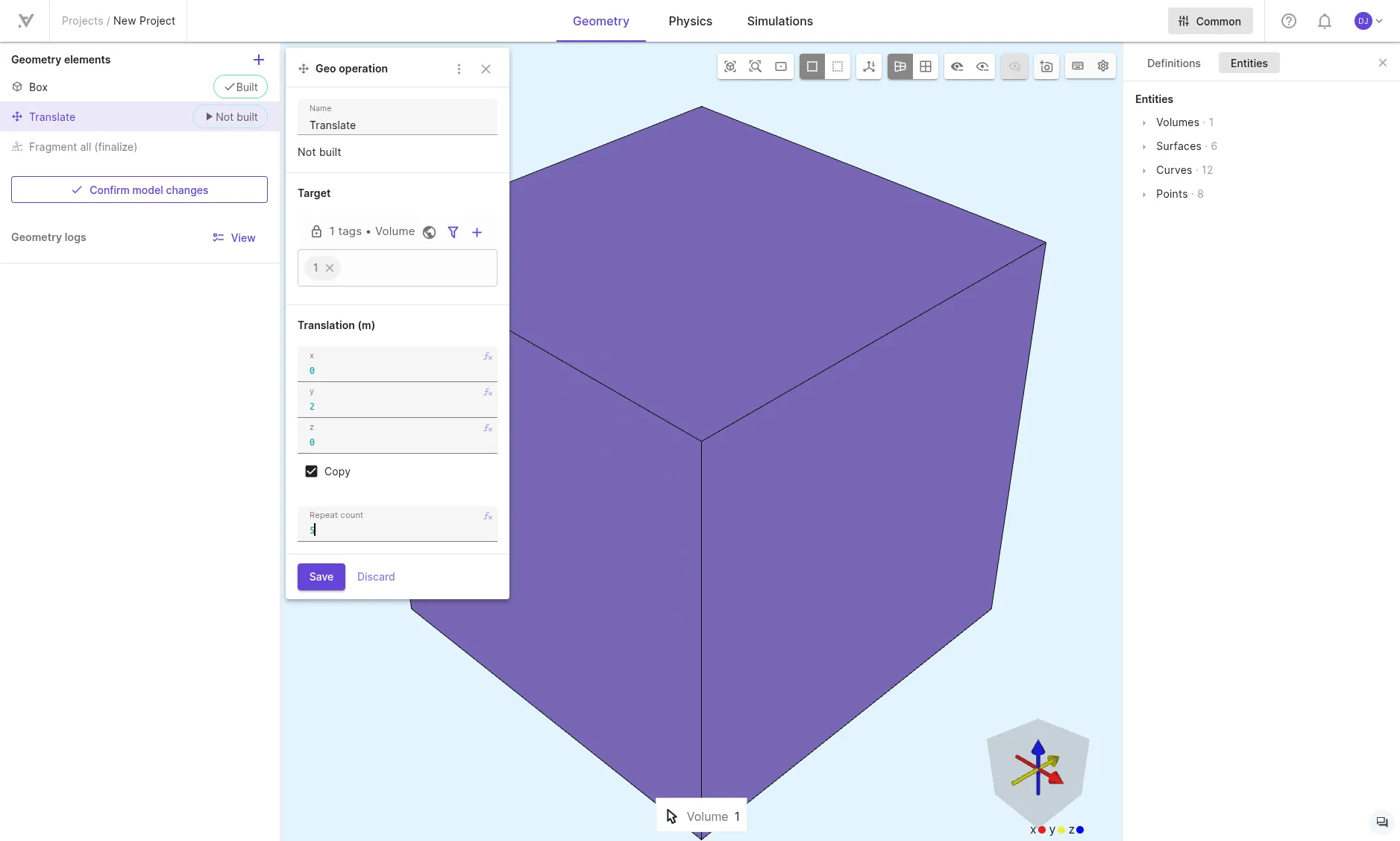This screenshot has width=1400, height=841.
Task: Toggle the target selection lock icon
Action: (x=316, y=231)
